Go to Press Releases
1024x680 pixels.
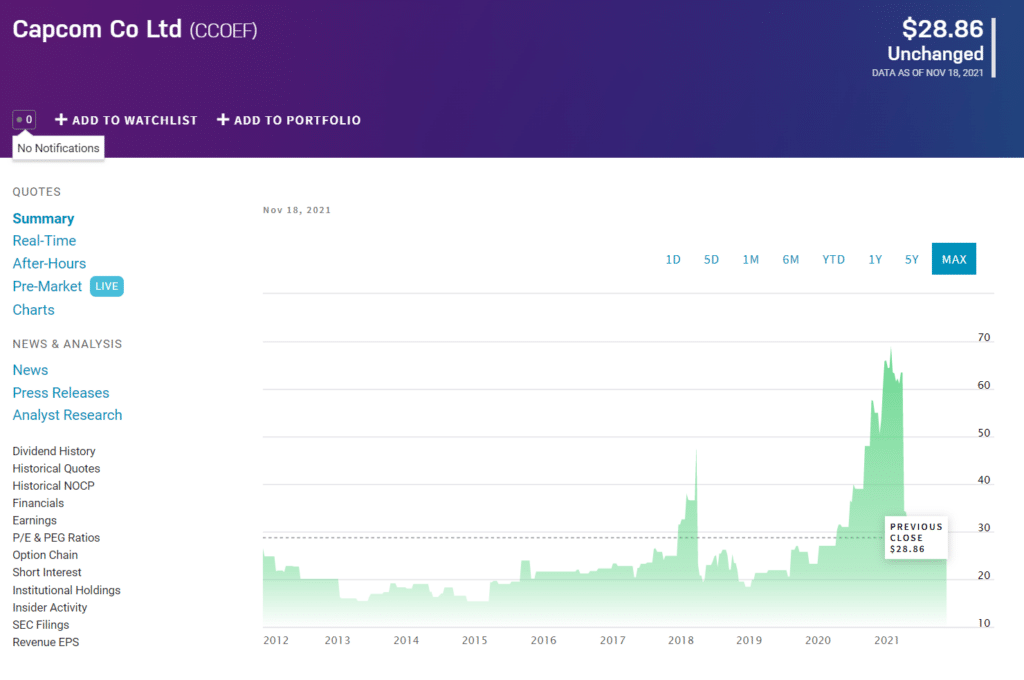pos(61,393)
